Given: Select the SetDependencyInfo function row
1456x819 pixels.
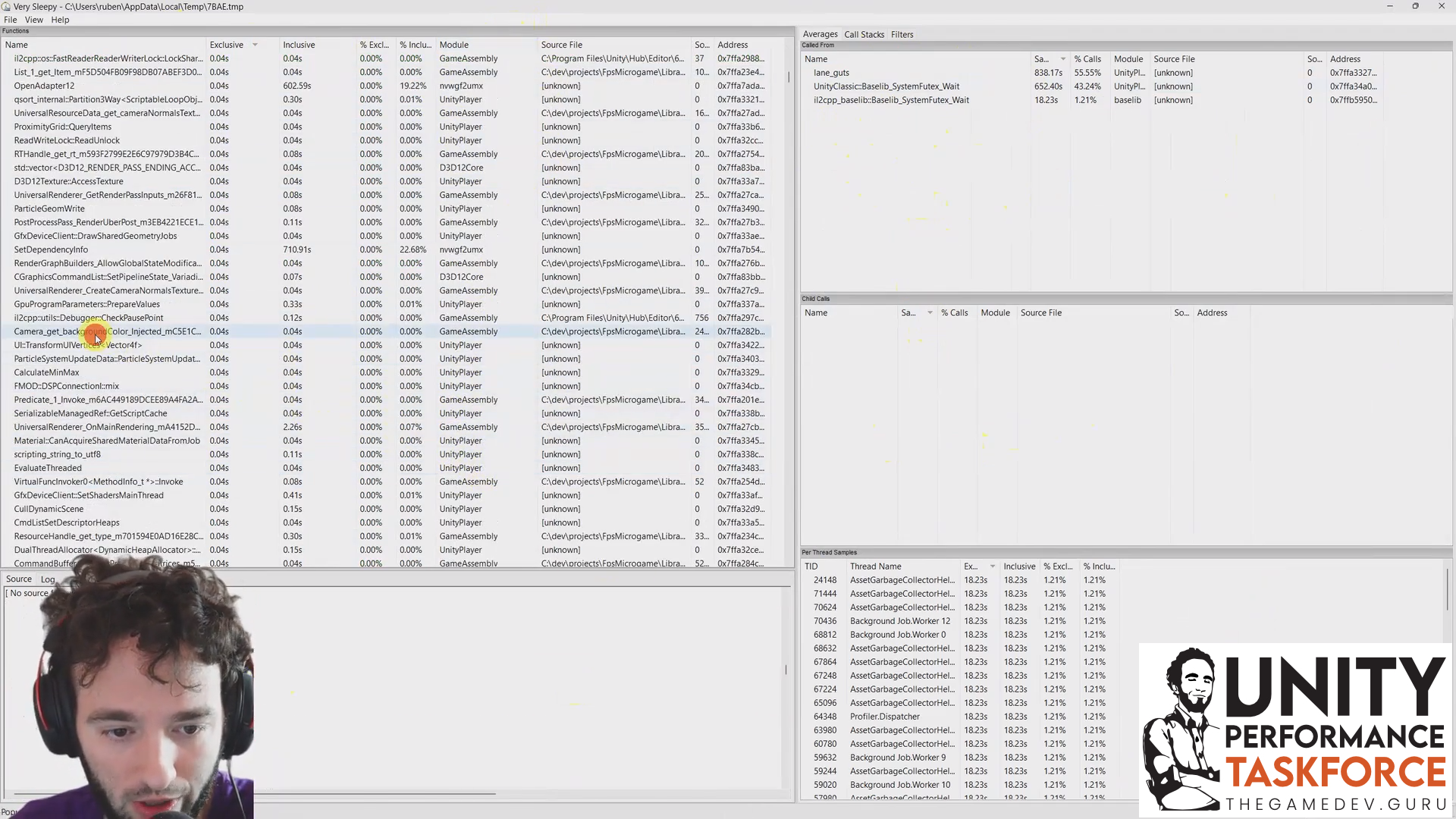Looking at the screenshot, I should 51,249.
